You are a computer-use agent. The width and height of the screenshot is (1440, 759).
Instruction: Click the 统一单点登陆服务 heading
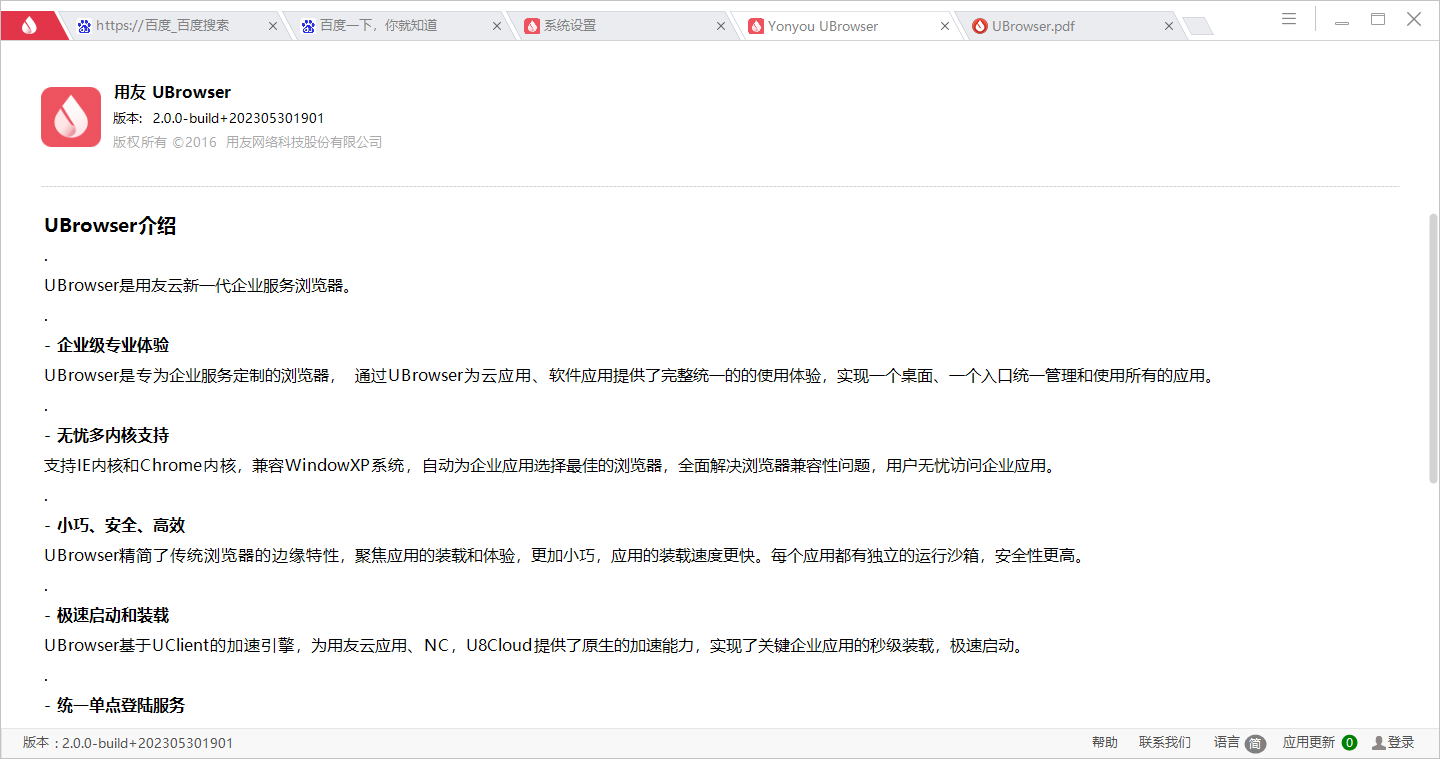[121, 705]
